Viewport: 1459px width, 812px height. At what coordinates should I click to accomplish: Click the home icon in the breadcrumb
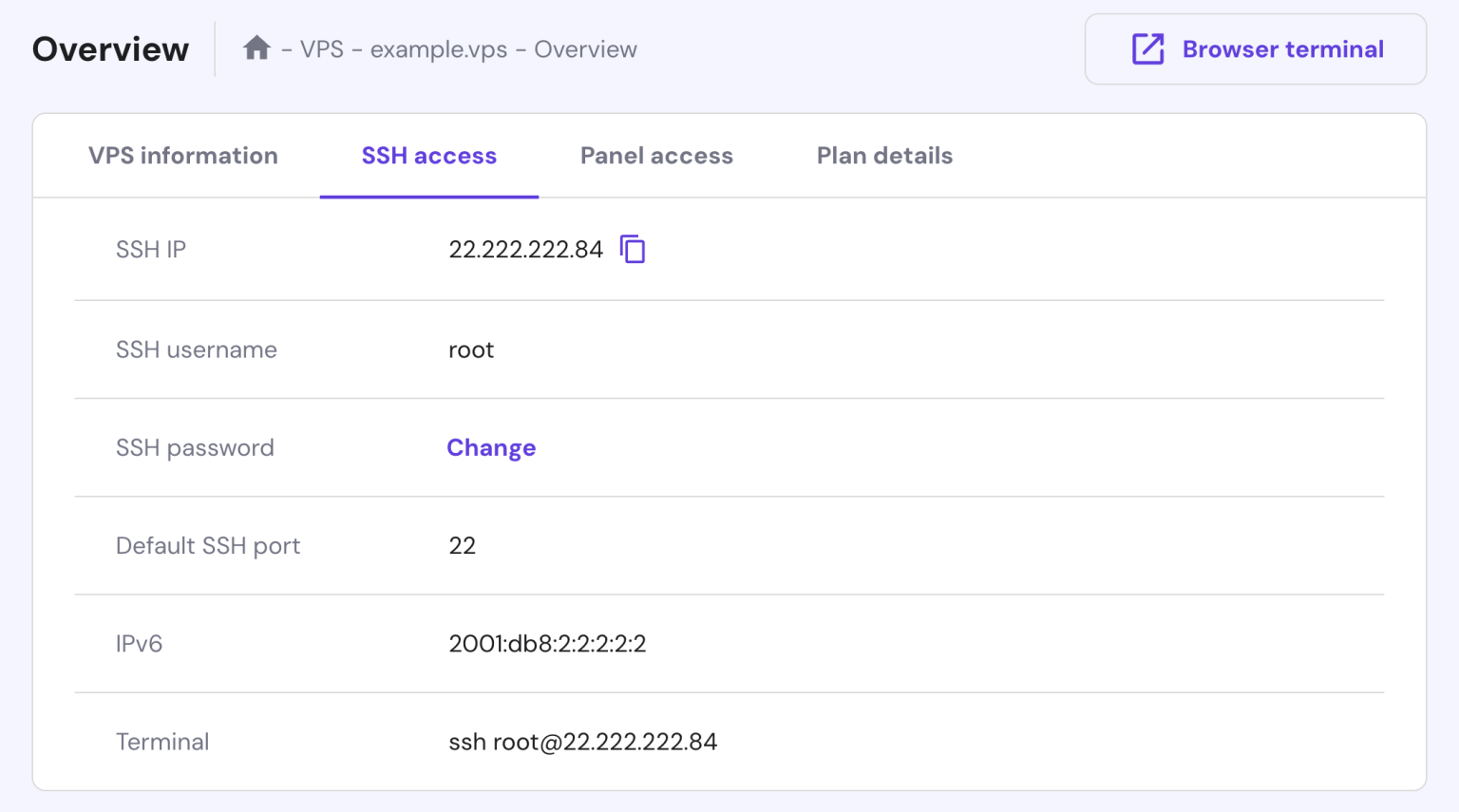[x=256, y=47]
